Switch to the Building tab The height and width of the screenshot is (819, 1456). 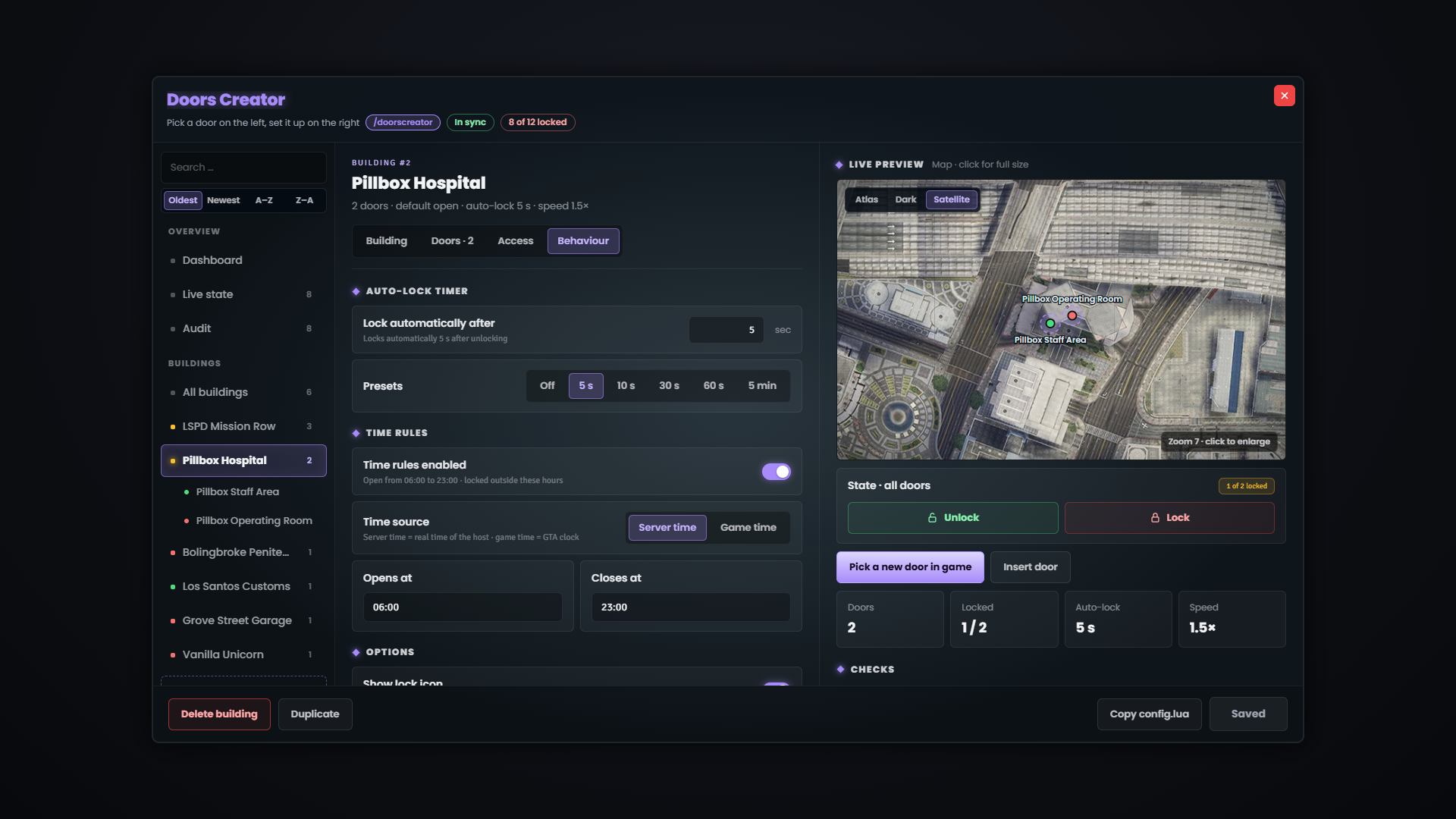pyautogui.click(x=387, y=241)
